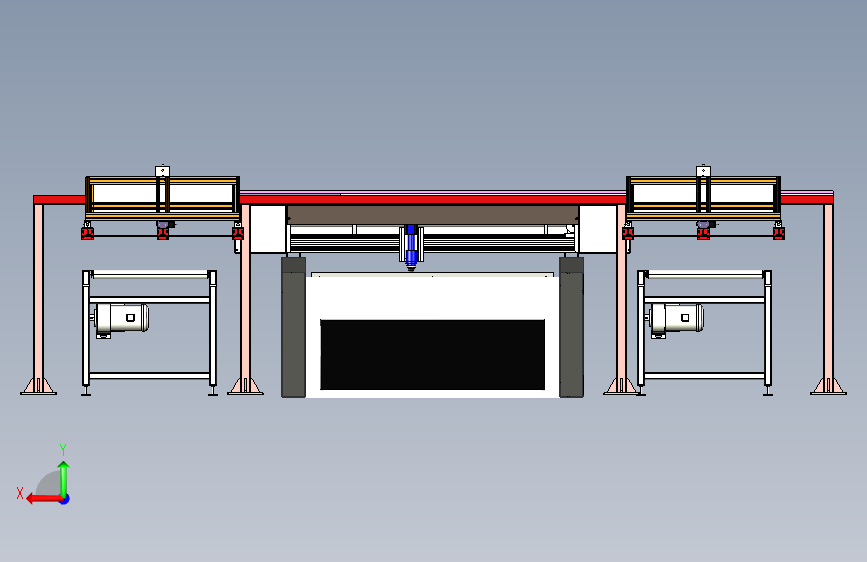
Task: Select the brown panel above the cutting head
Action: coord(433,215)
